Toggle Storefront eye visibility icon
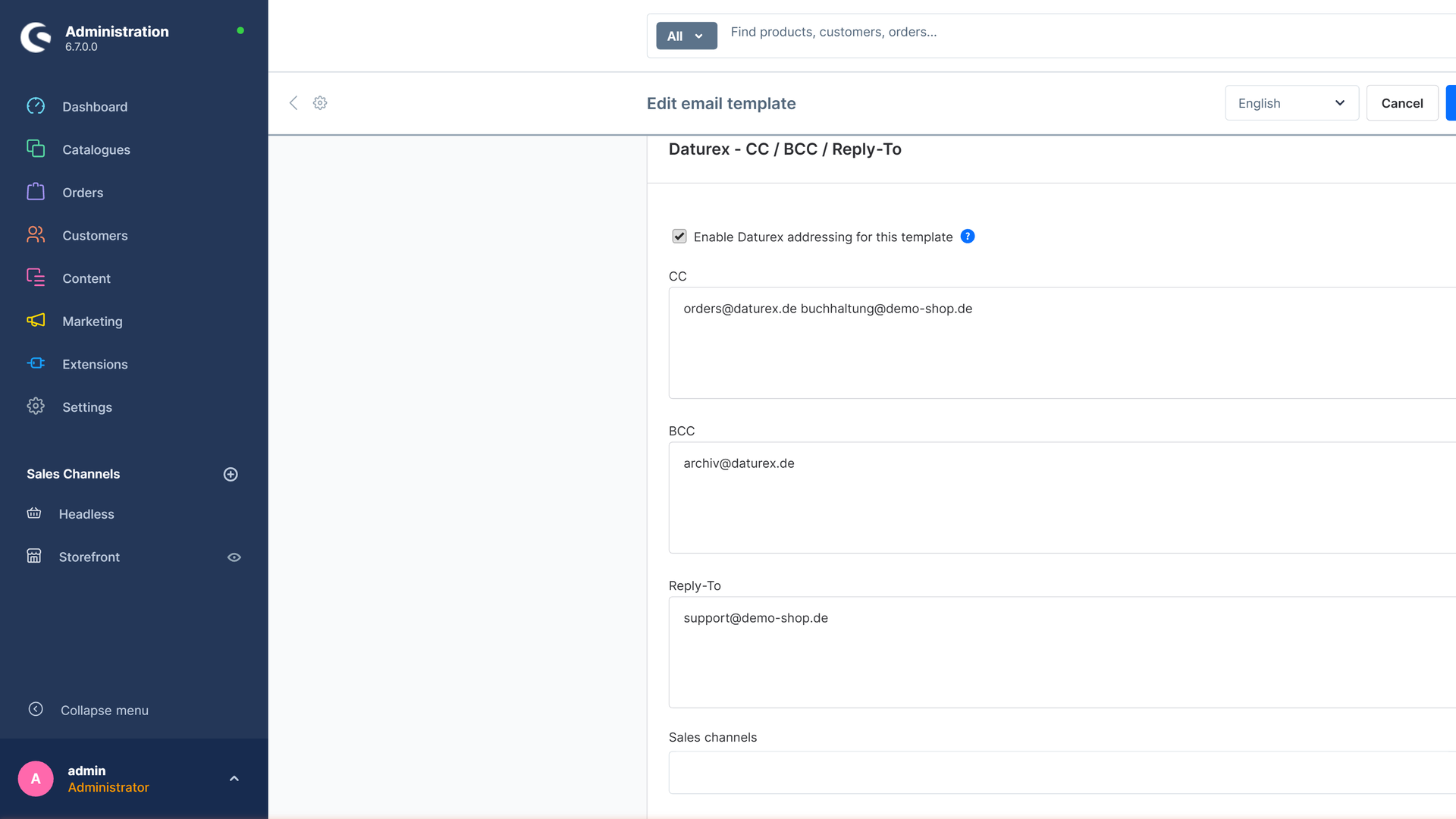This screenshot has height=819, width=1456. pos(234,557)
